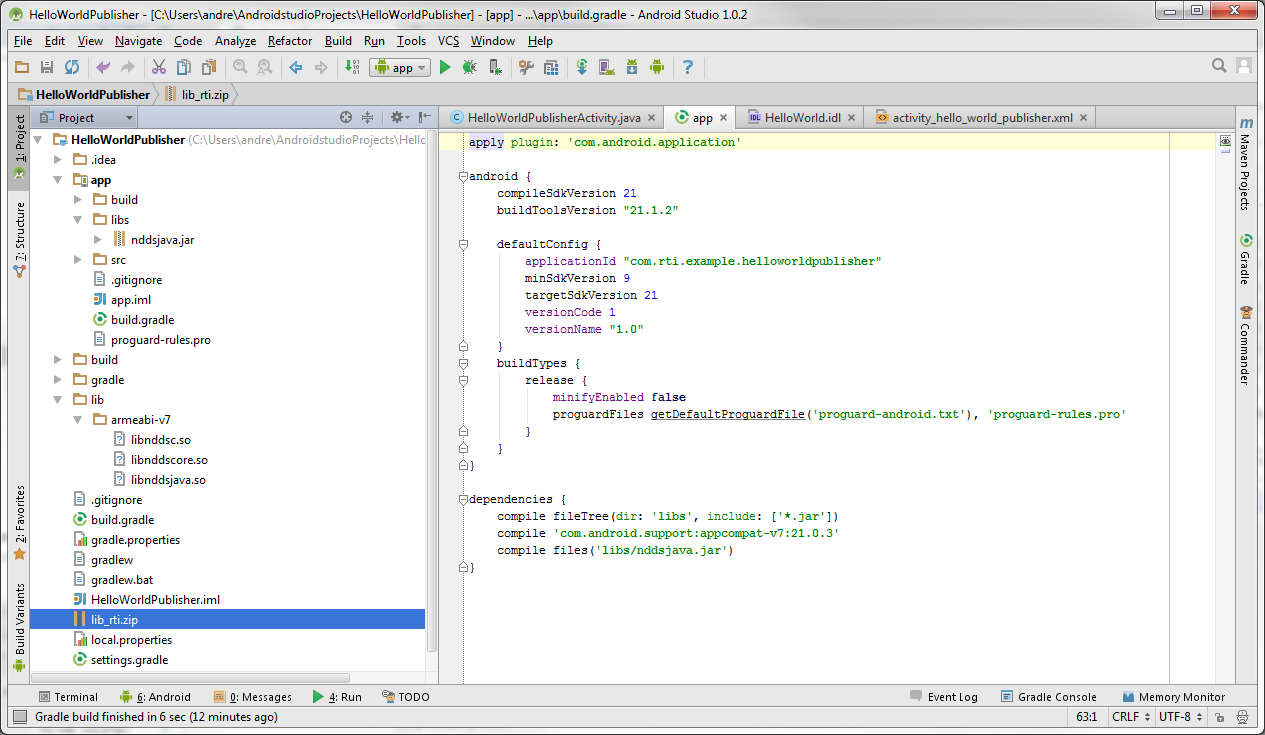
Task: Click the Synchronize toolbar icon
Action: [72, 67]
